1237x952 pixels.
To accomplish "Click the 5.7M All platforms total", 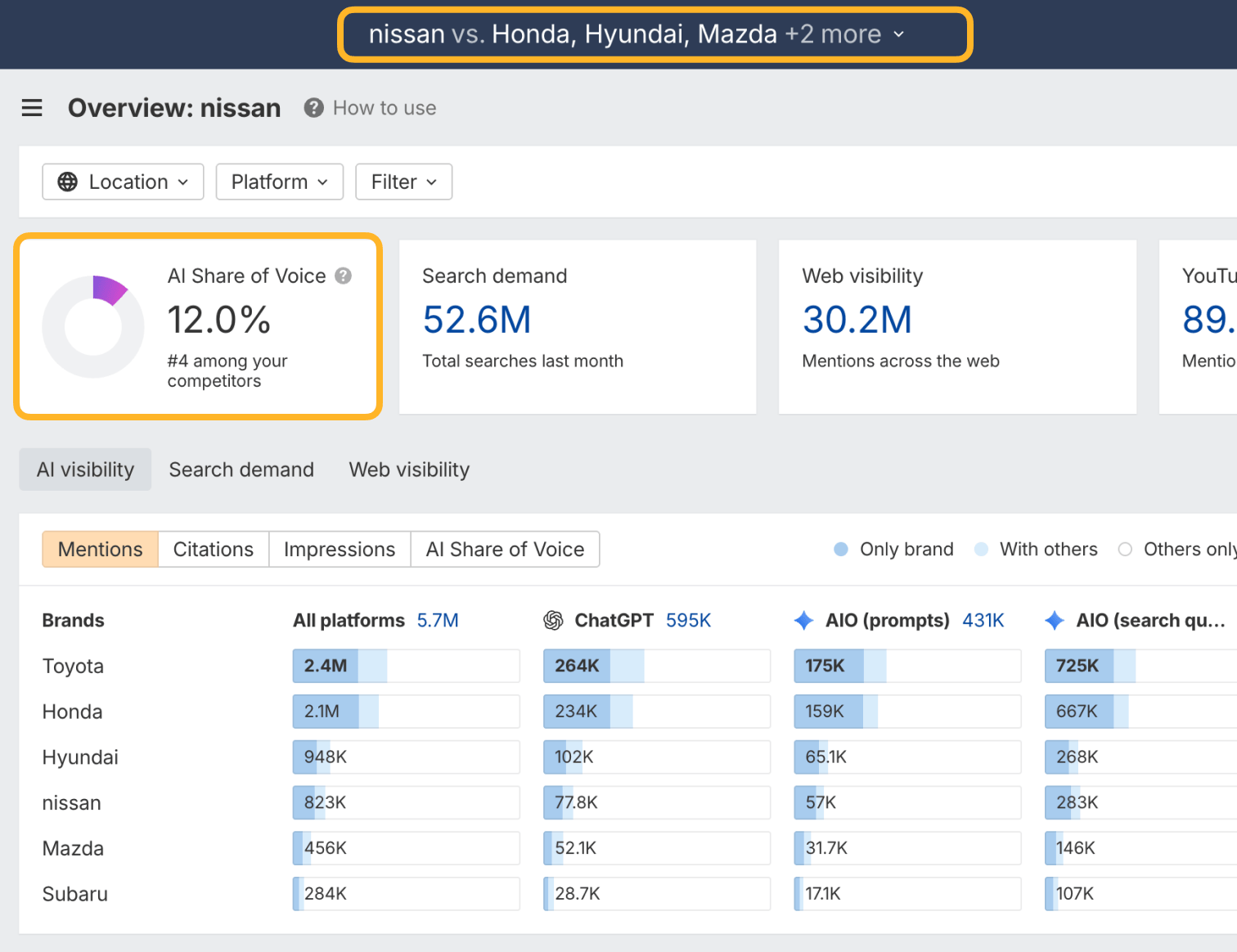I will (438, 621).
